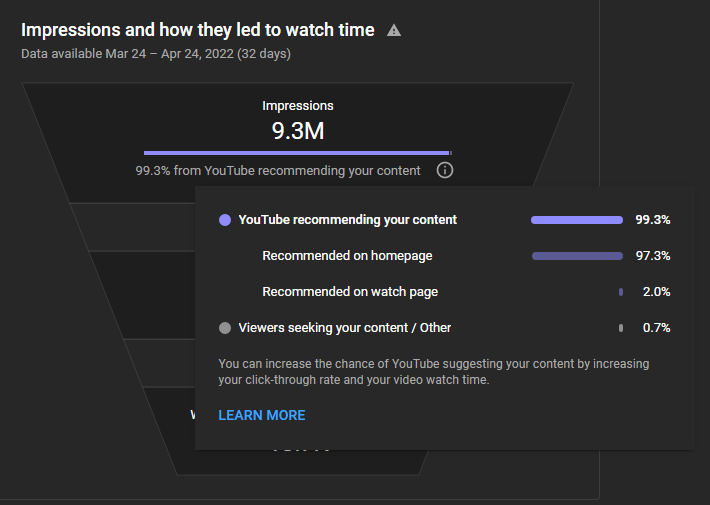Click the grey dot beside Viewers seeking content

click(225, 328)
